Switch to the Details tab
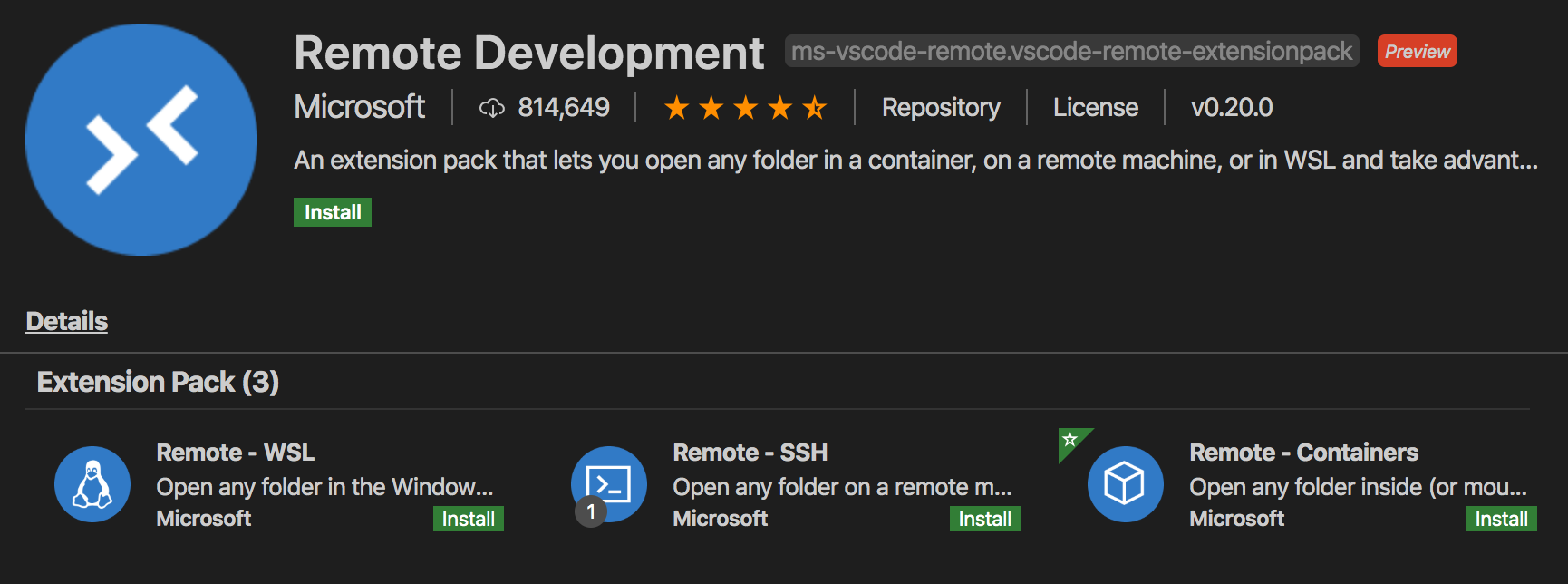 point(67,321)
